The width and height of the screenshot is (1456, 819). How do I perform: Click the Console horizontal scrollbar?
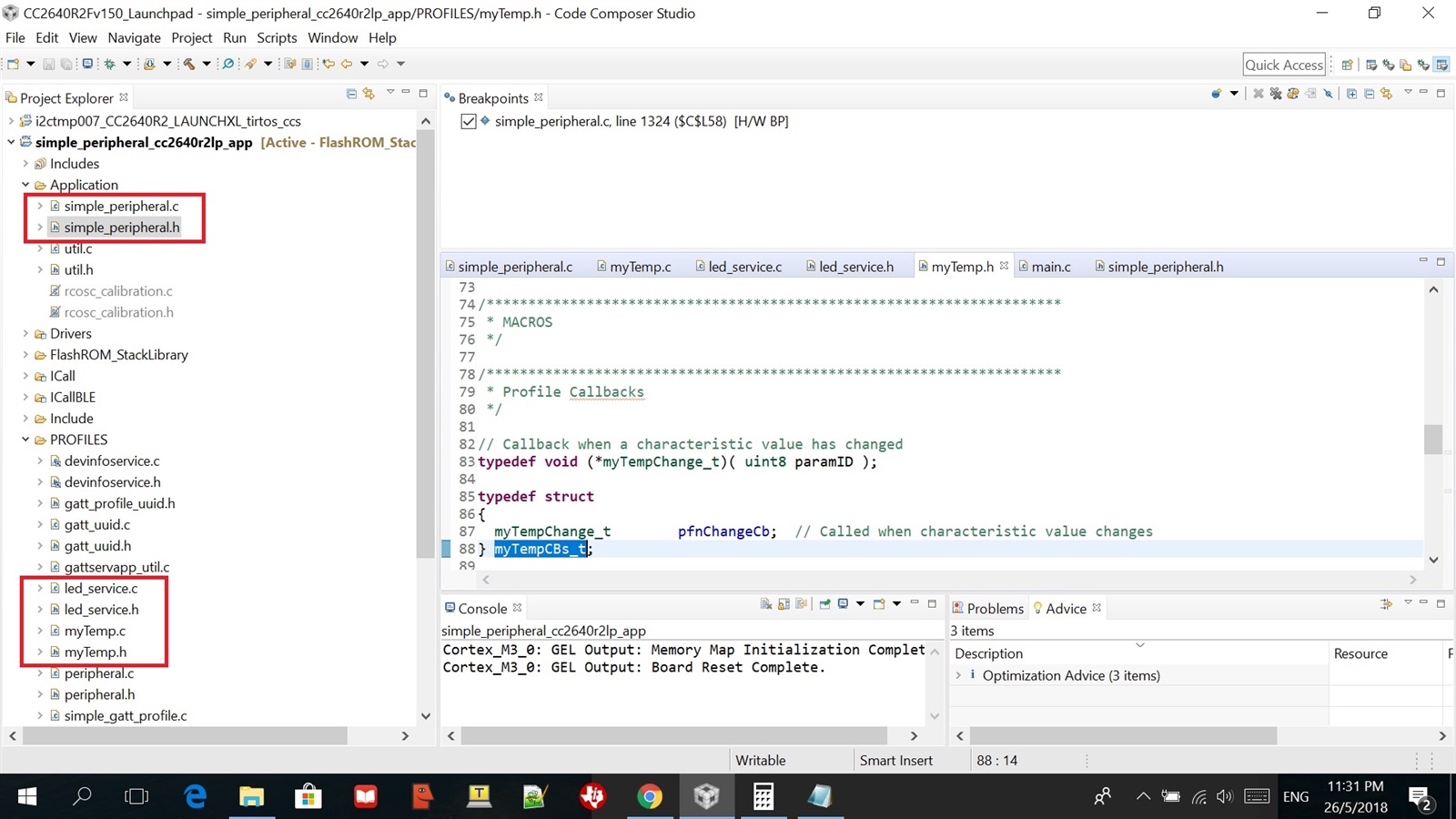pyautogui.click(x=674, y=735)
